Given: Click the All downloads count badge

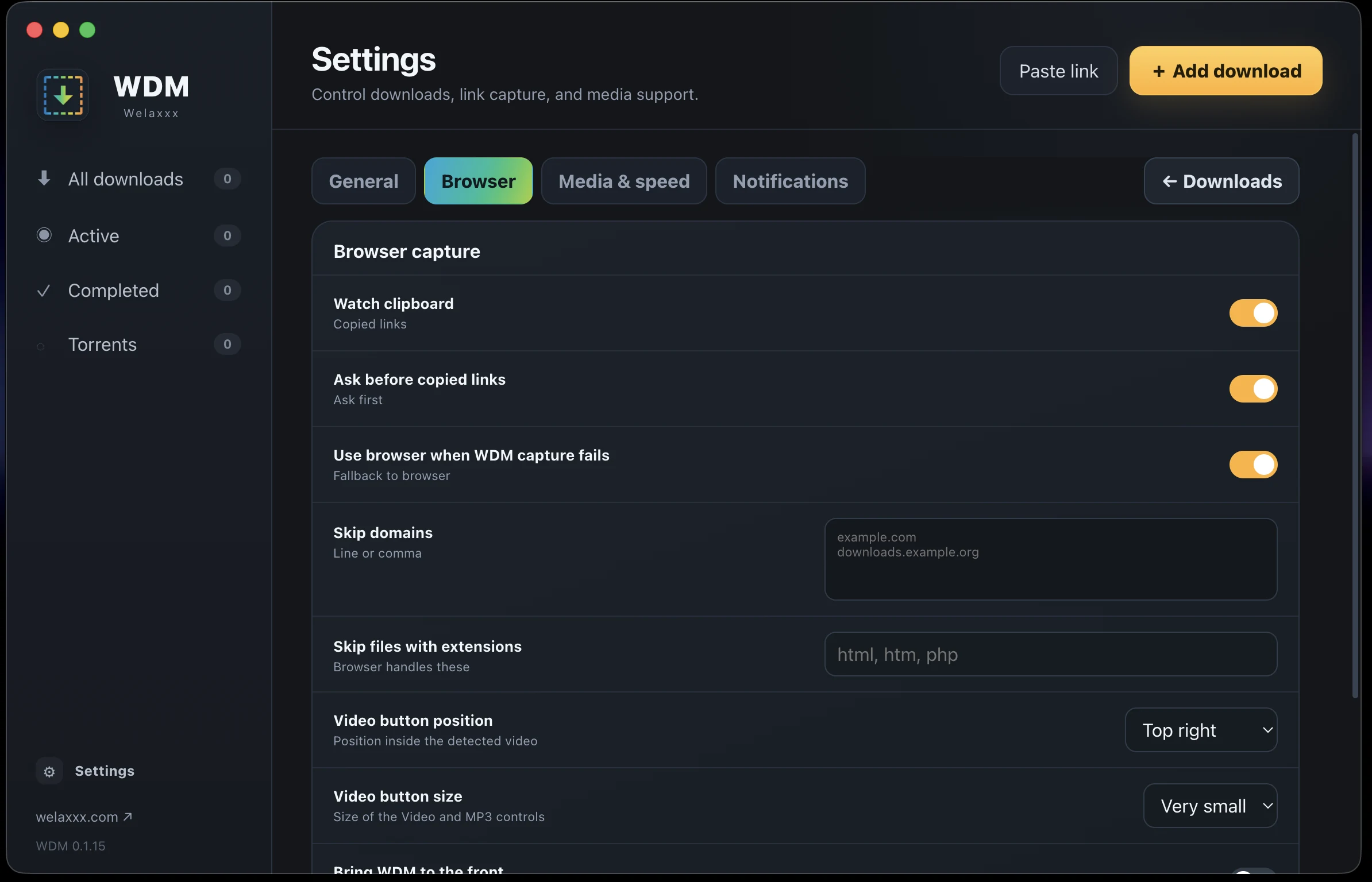Looking at the screenshot, I should (227, 179).
